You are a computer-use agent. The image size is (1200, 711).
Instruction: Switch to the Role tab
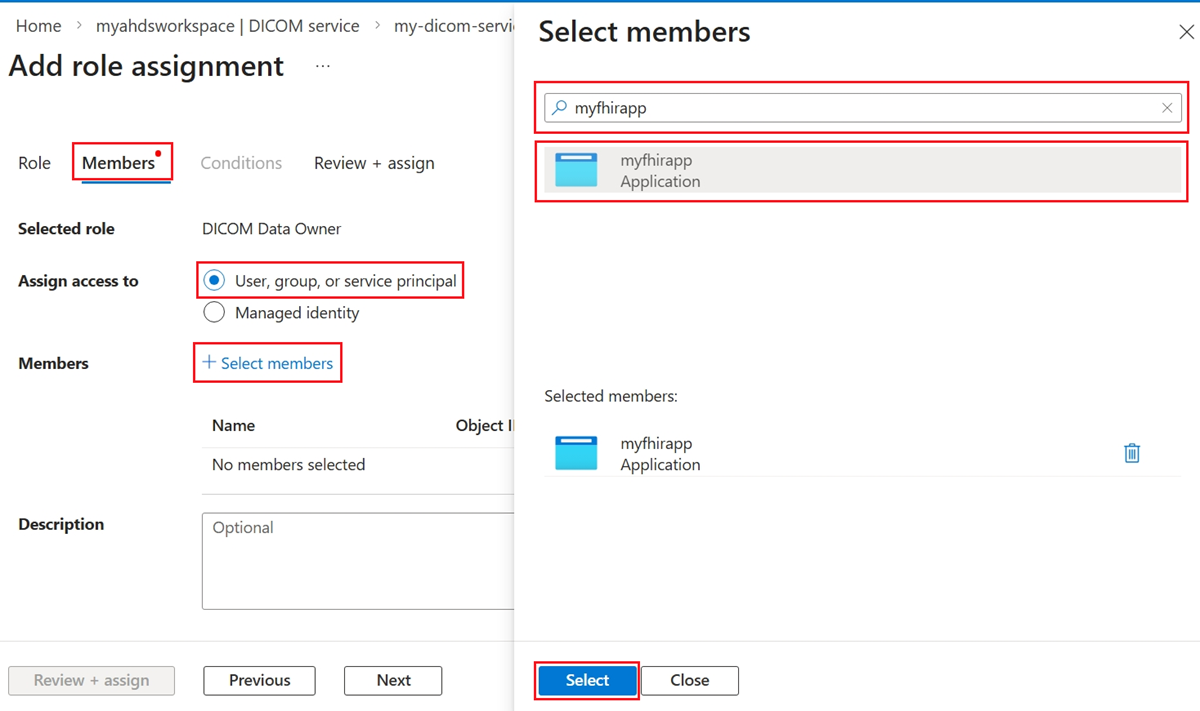pos(34,163)
